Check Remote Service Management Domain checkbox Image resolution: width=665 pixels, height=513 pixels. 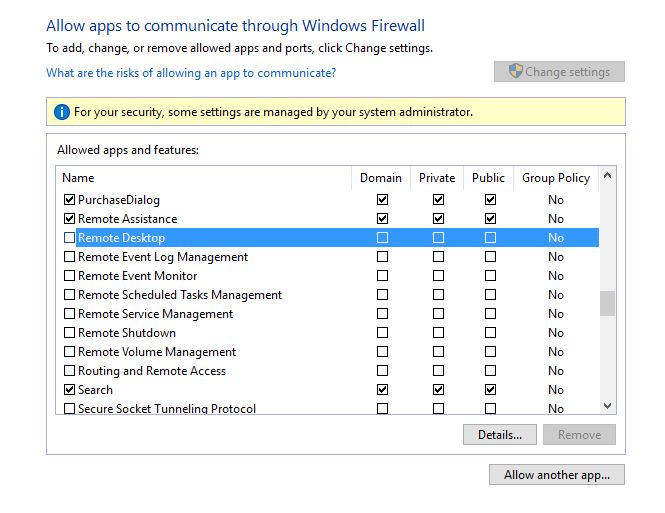click(x=382, y=313)
